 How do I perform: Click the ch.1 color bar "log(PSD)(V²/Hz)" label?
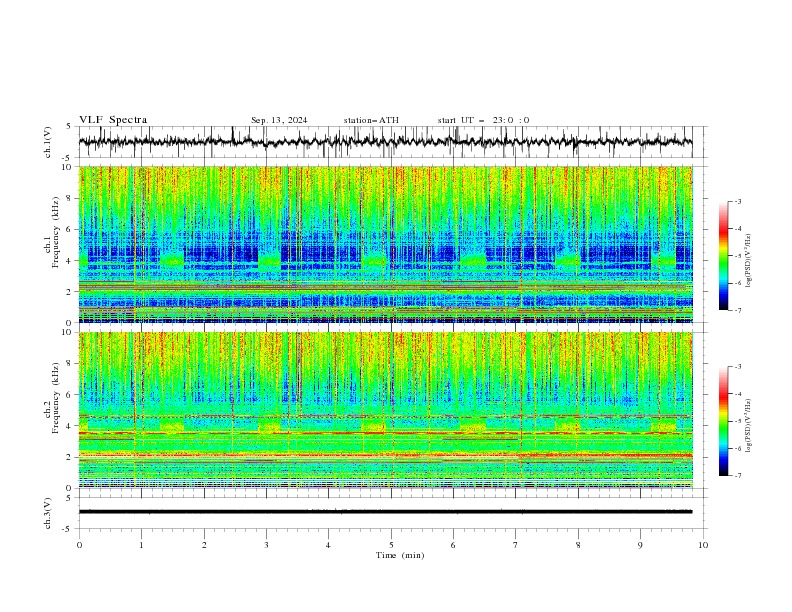coord(749,261)
